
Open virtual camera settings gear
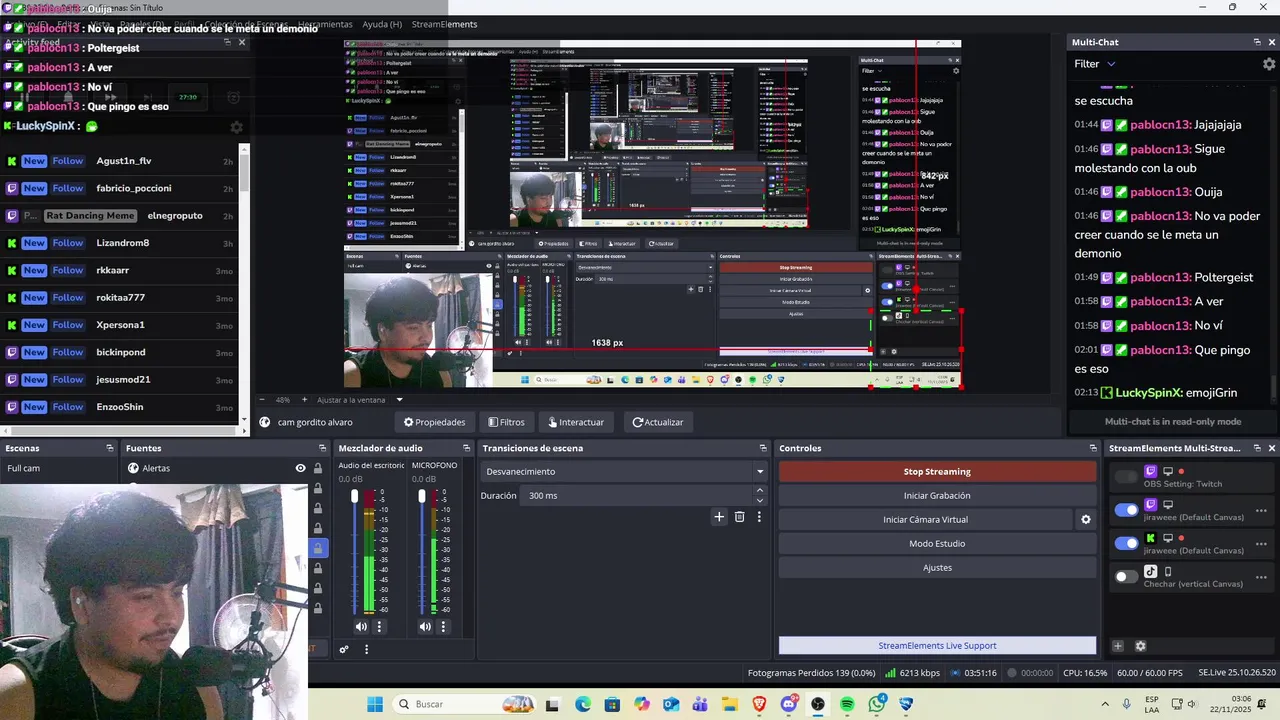pos(1086,519)
